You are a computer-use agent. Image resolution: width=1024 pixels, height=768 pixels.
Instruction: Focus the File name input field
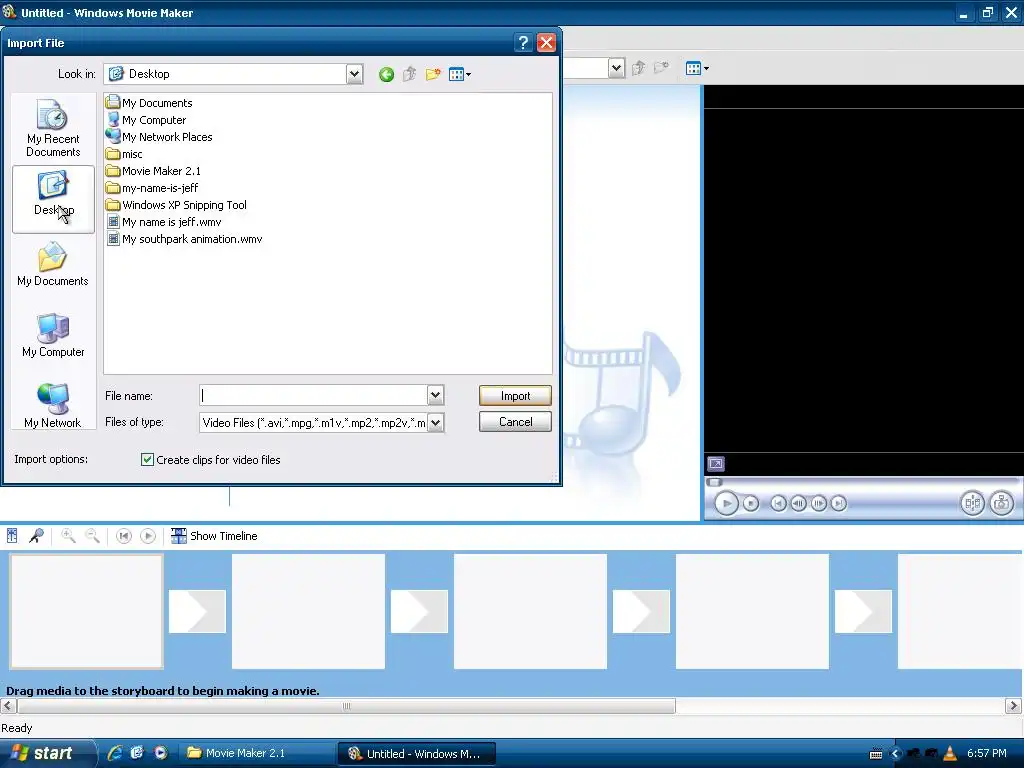pyautogui.click(x=313, y=395)
